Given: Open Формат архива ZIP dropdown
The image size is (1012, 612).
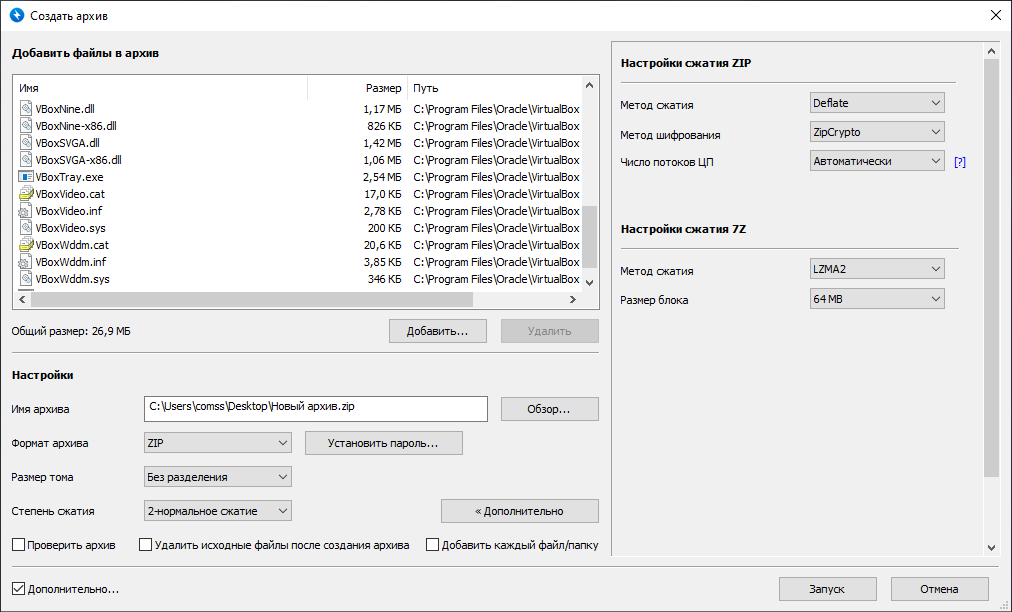Looking at the screenshot, I should [x=218, y=443].
